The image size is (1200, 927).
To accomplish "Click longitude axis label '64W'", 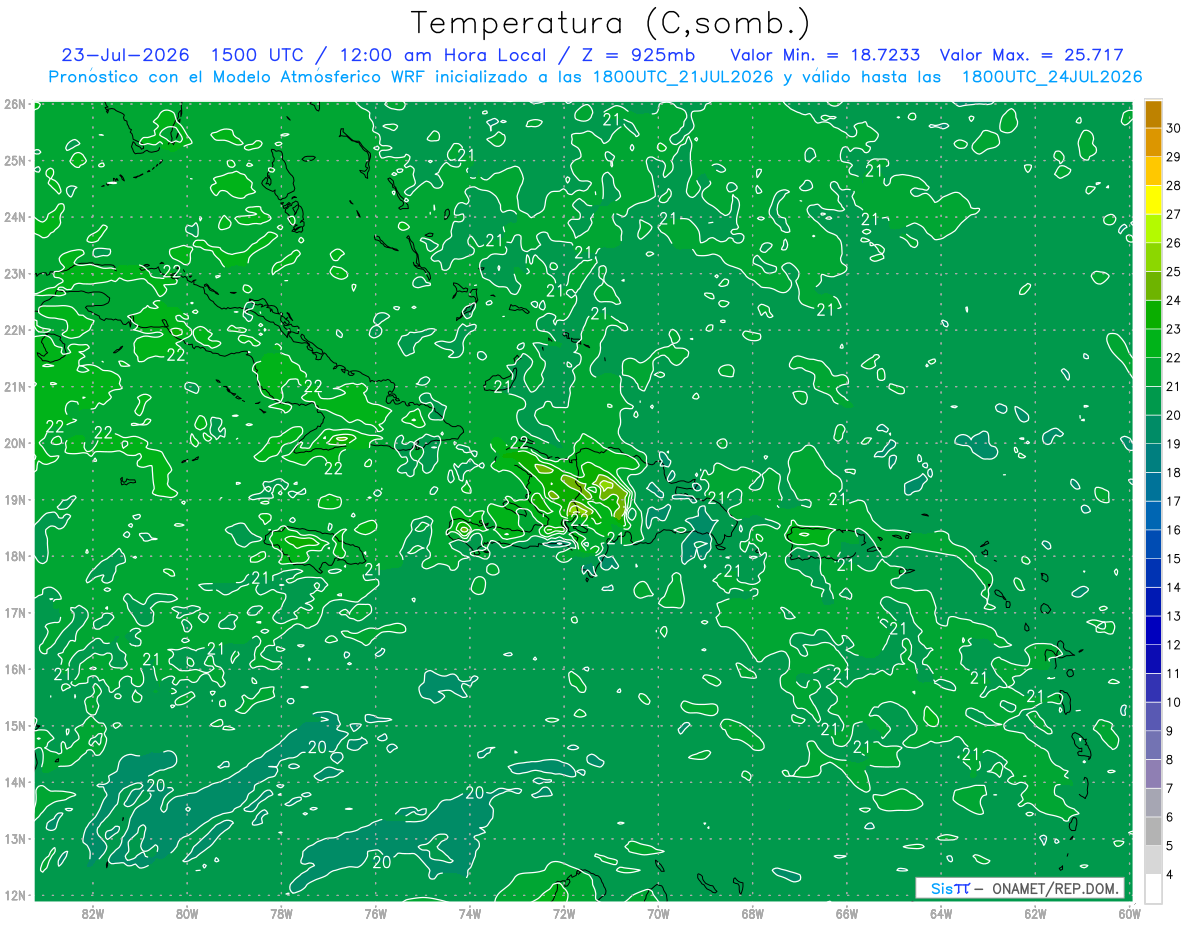I will pyautogui.click(x=941, y=913).
